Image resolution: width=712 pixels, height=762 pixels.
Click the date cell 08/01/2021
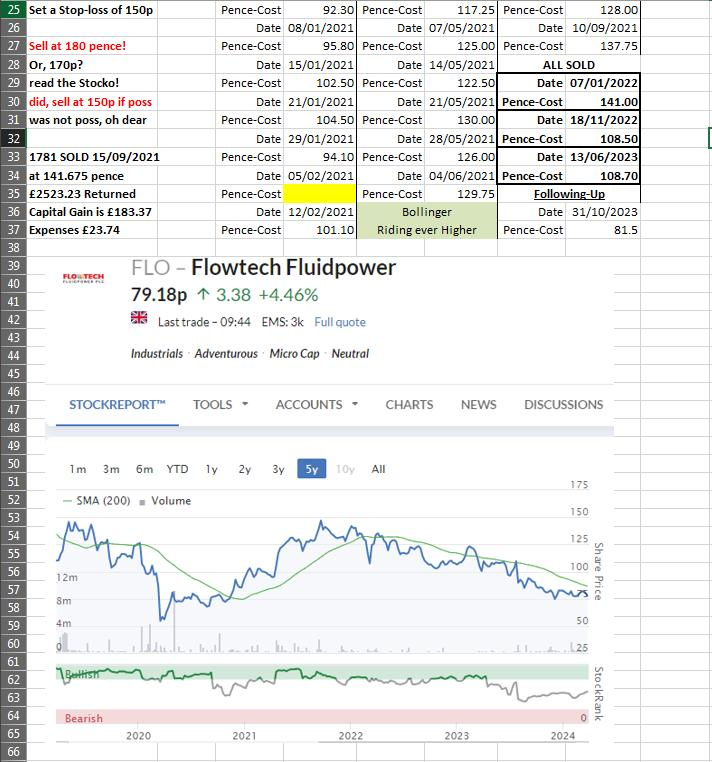(320, 28)
